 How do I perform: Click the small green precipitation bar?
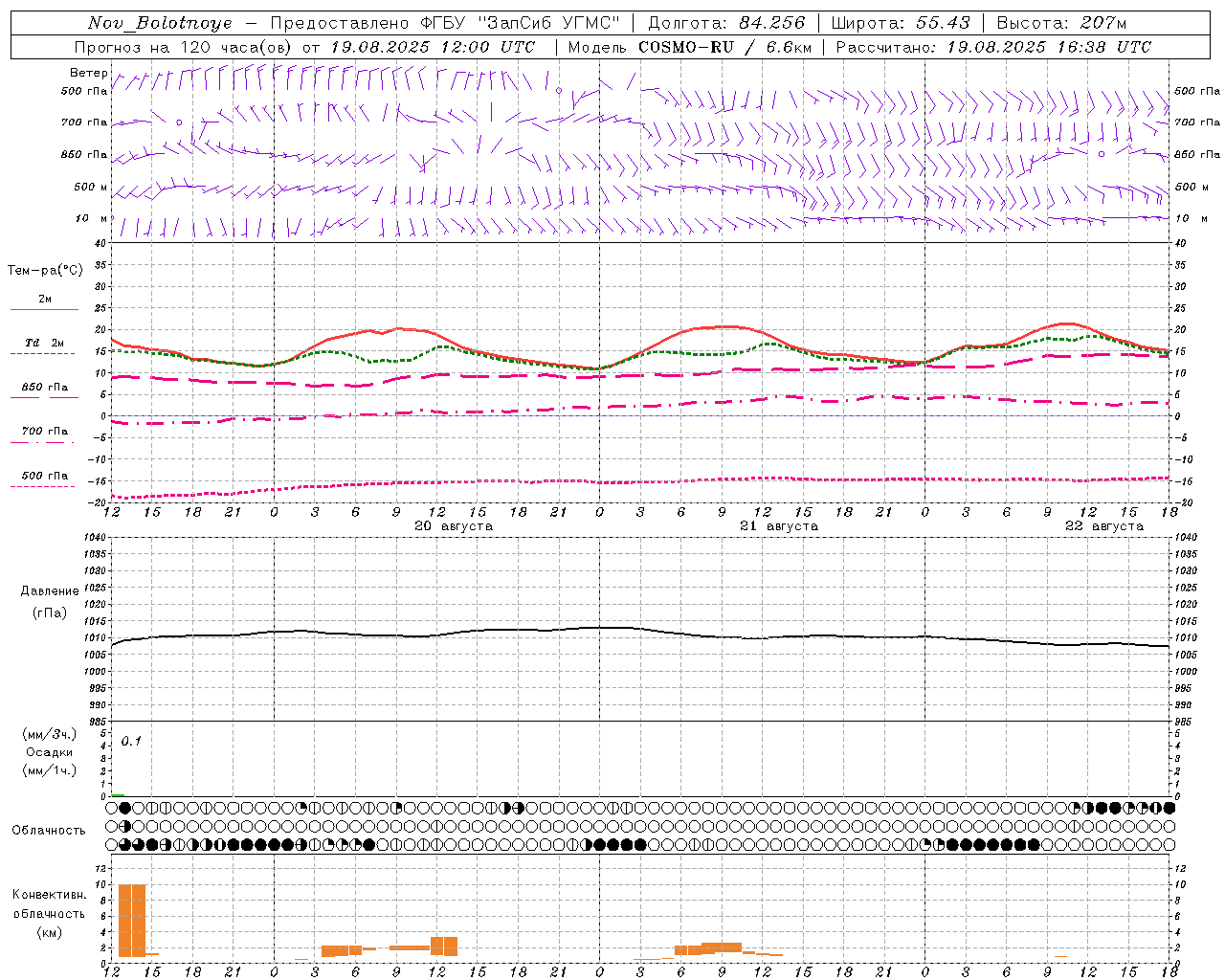point(118,794)
